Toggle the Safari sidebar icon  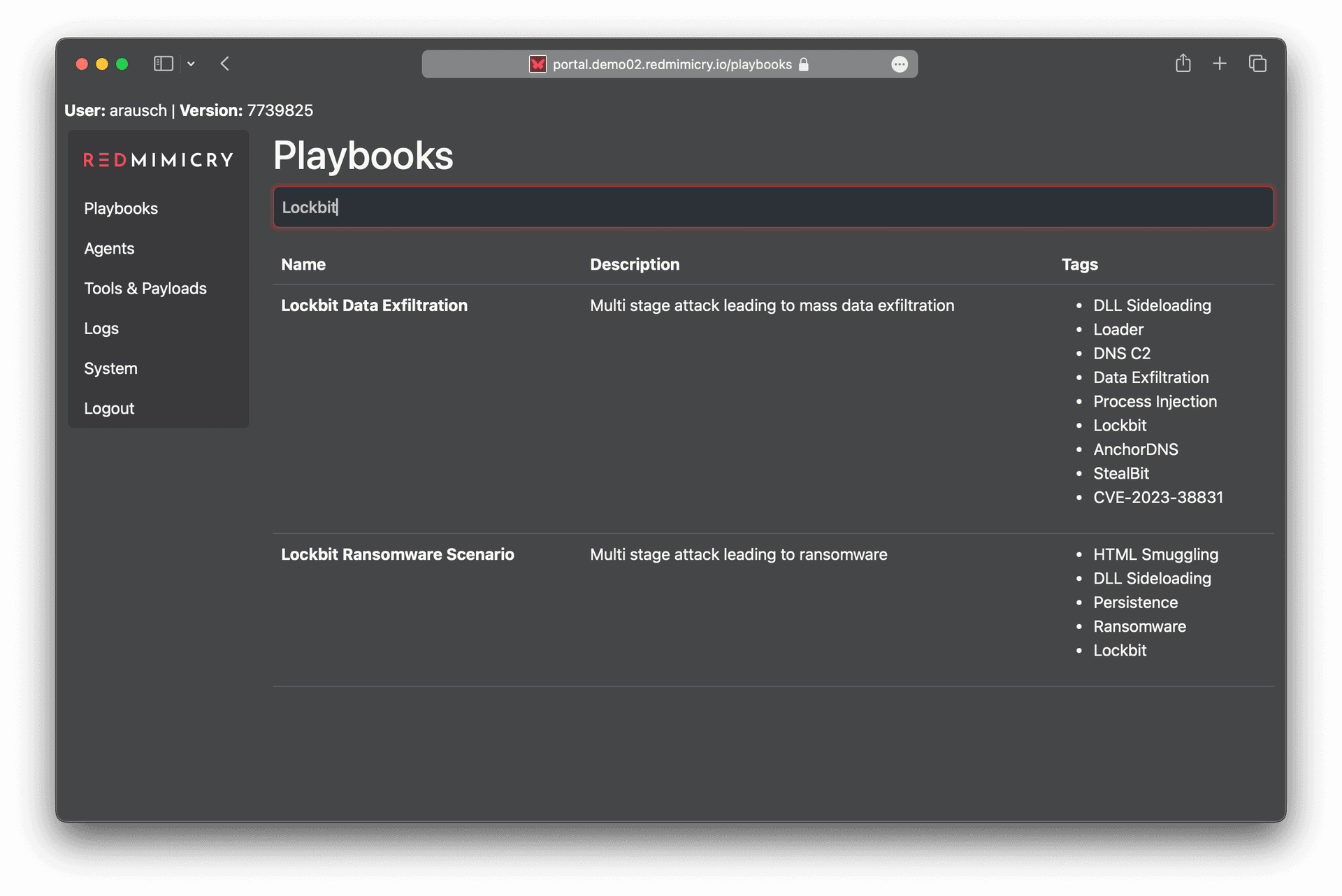(x=163, y=64)
